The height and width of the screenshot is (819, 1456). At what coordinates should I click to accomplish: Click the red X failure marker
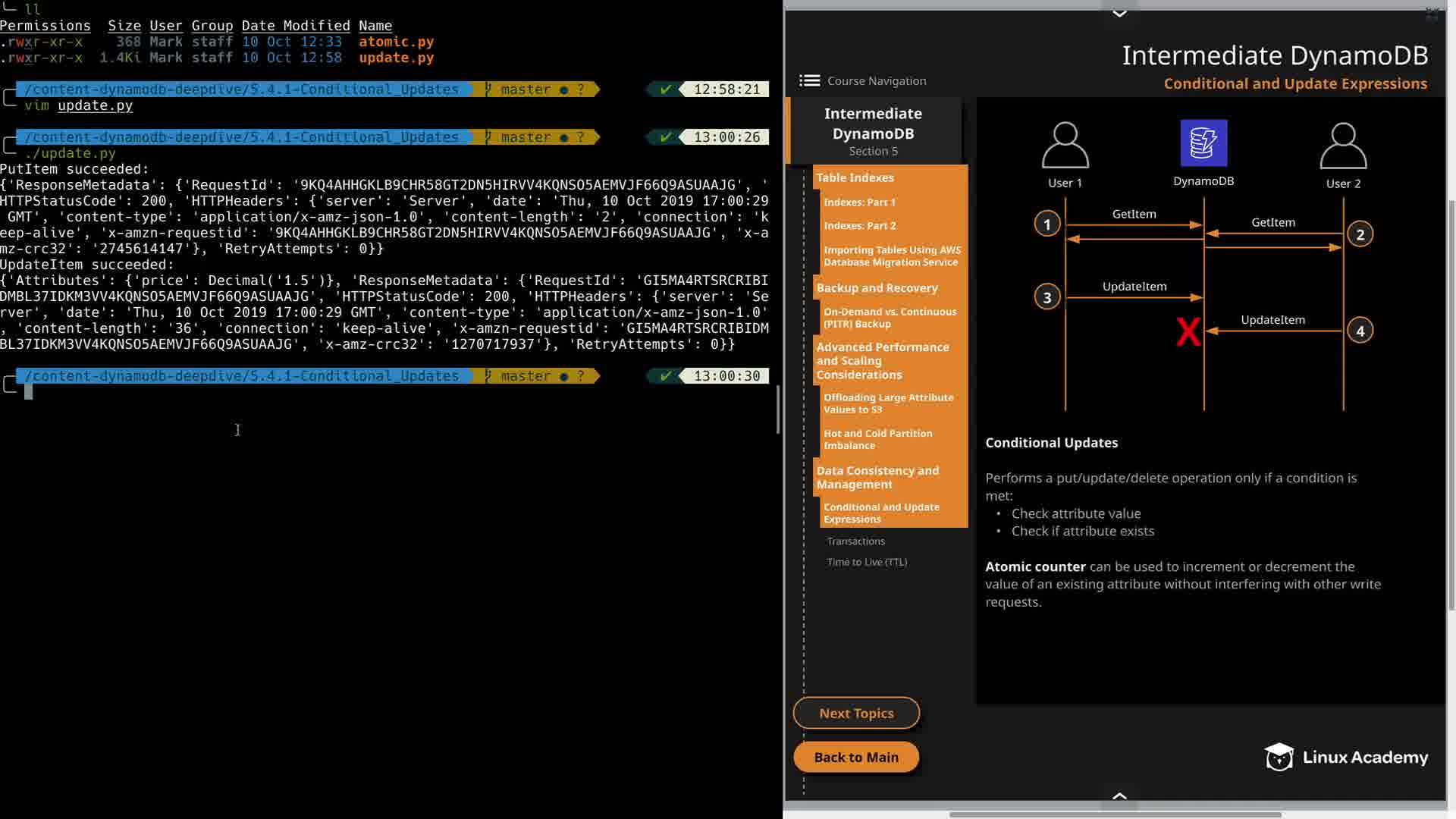1188,331
